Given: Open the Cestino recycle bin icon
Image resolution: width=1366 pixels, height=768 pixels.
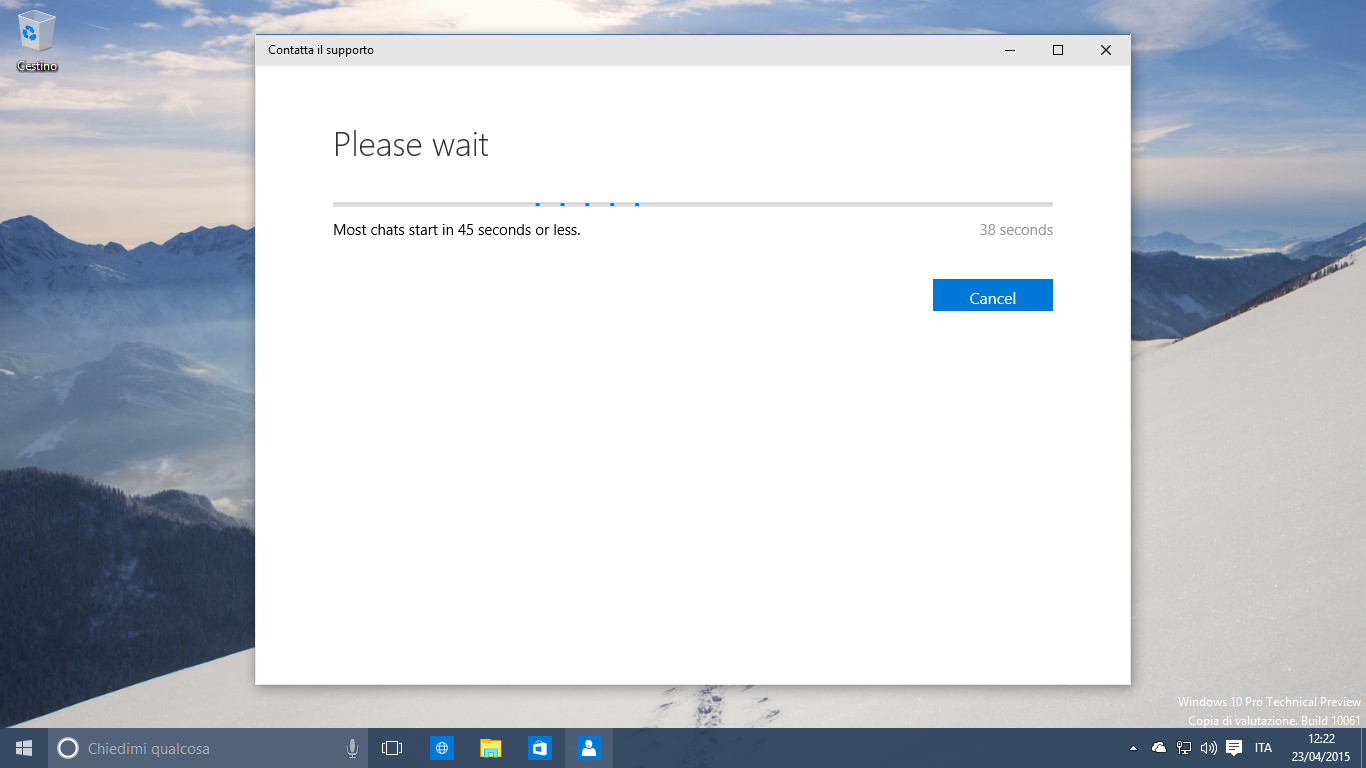Looking at the screenshot, I should [x=37, y=41].
